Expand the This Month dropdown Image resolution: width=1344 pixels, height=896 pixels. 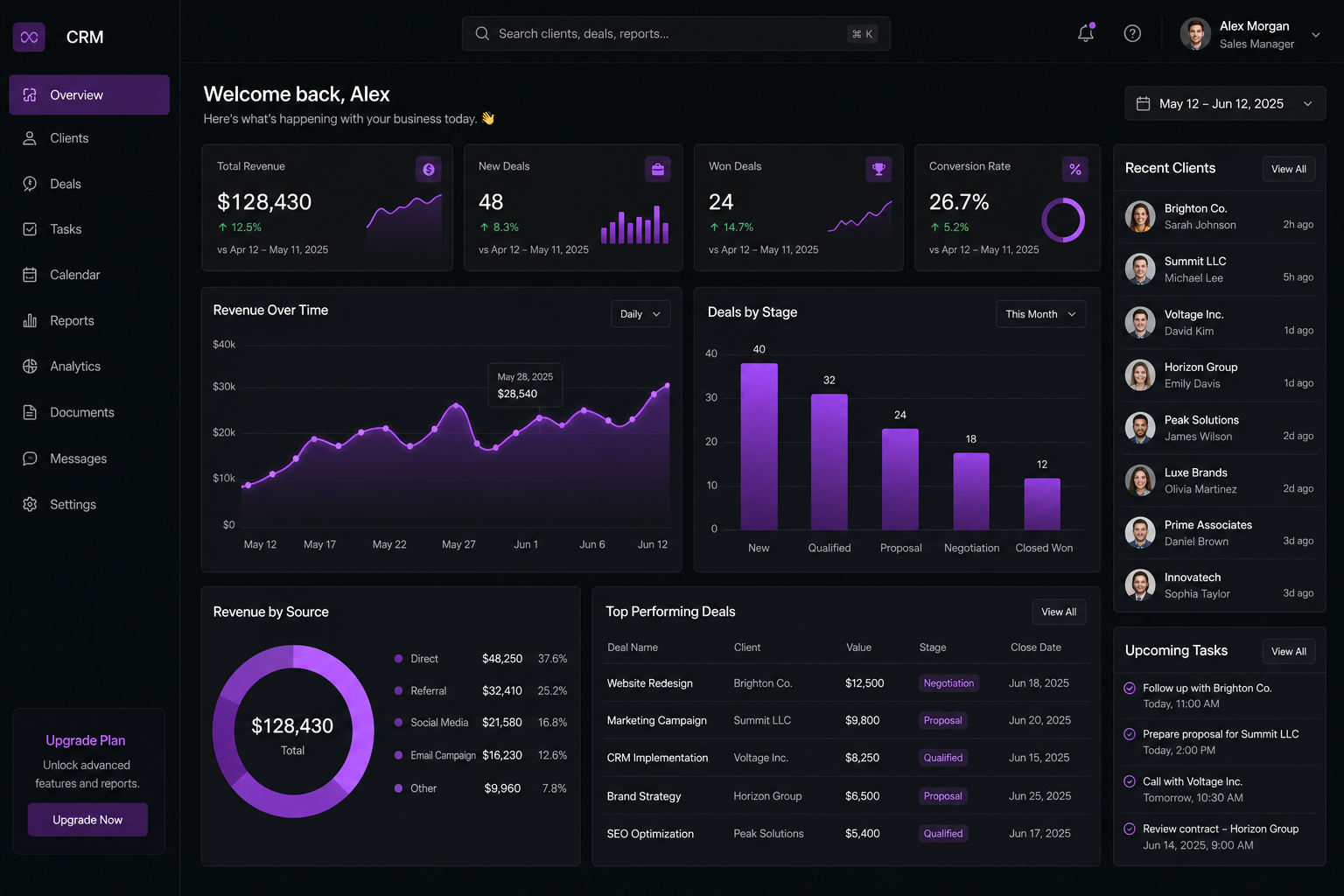[x=1041, y=314]
